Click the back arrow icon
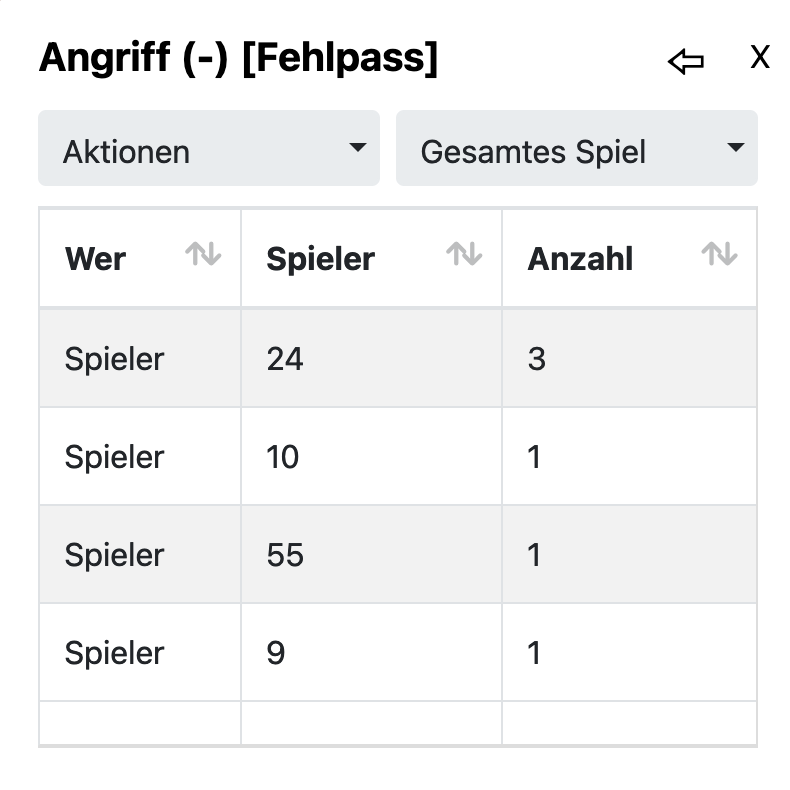The image size is (790, 790). coord(685,62)
